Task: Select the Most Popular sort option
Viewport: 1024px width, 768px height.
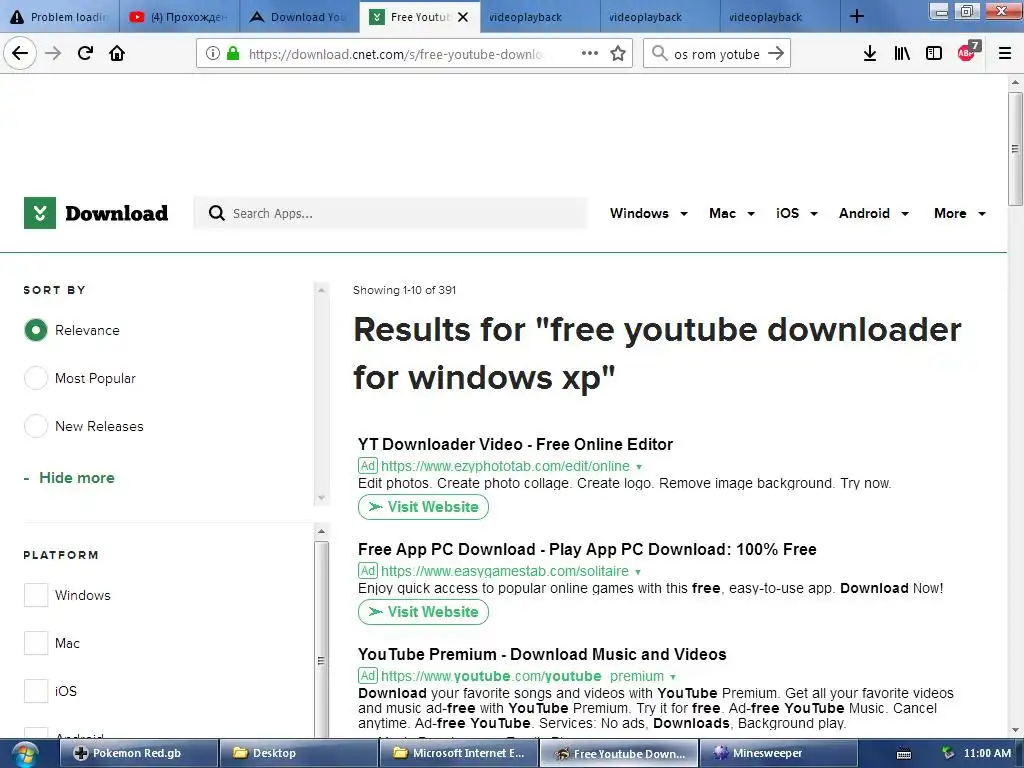Action: point(36,378)
